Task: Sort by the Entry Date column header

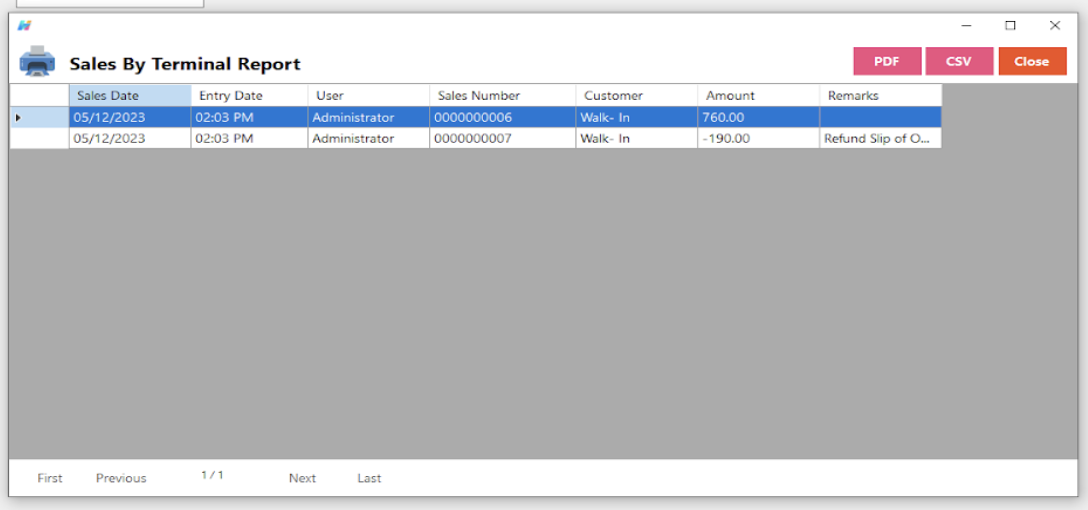Action: [250, 96]
